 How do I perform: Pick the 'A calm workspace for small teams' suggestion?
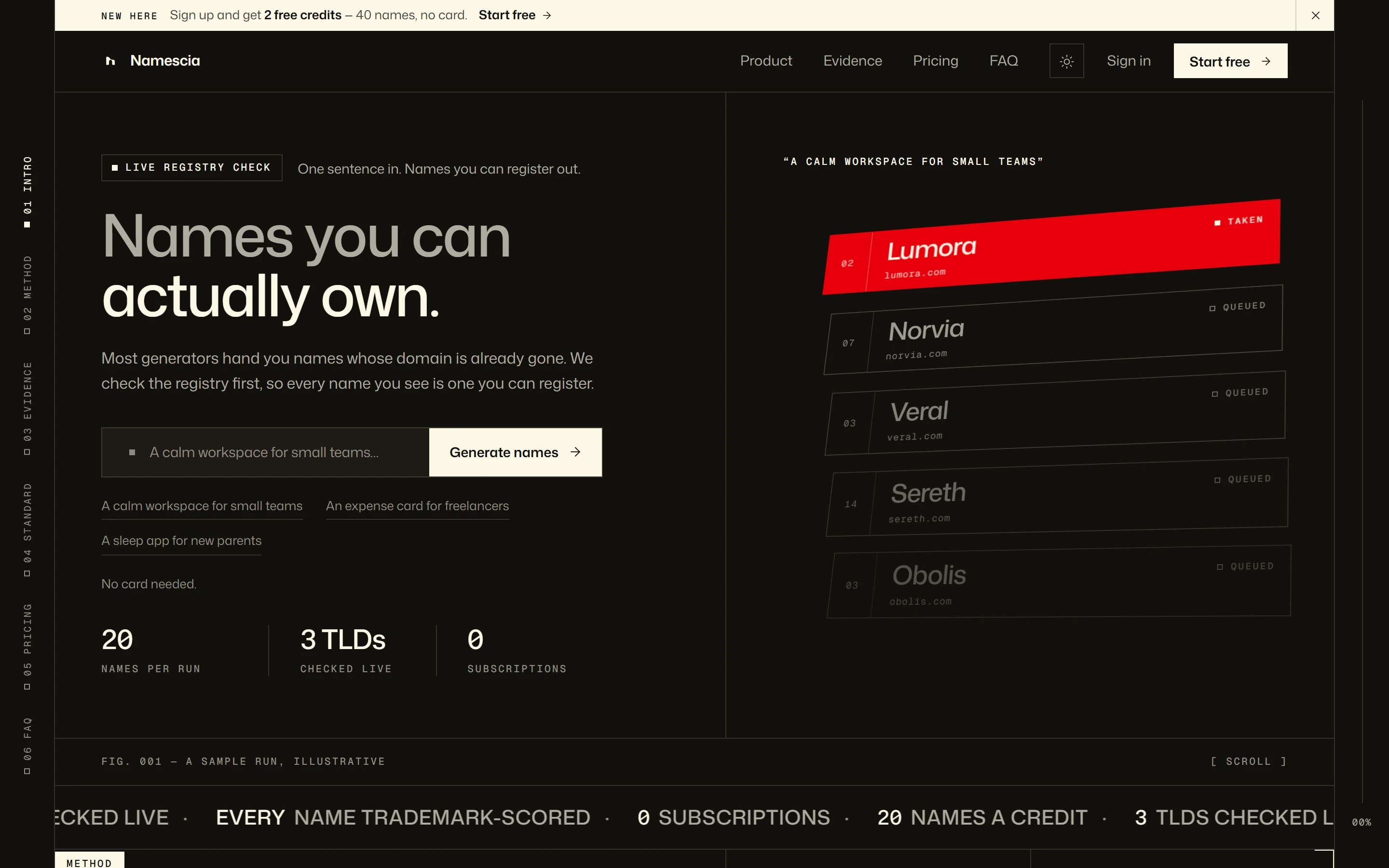click(202, 506)
